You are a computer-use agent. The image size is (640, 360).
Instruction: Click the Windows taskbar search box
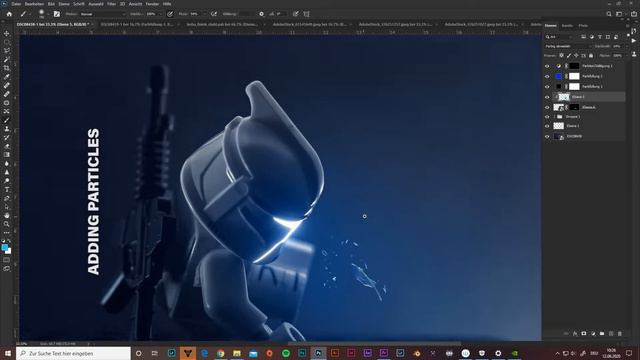coord(73,353)
